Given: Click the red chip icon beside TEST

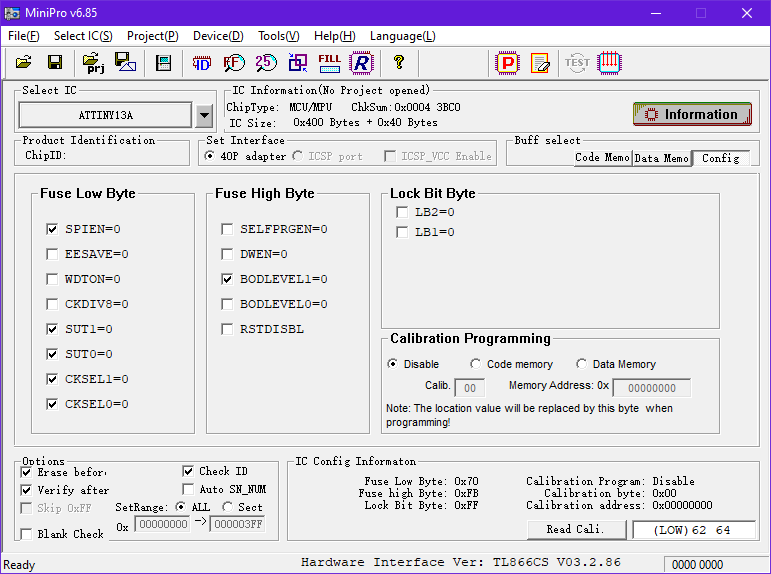Looking at the screenshot, I should (x=610, y=63).
